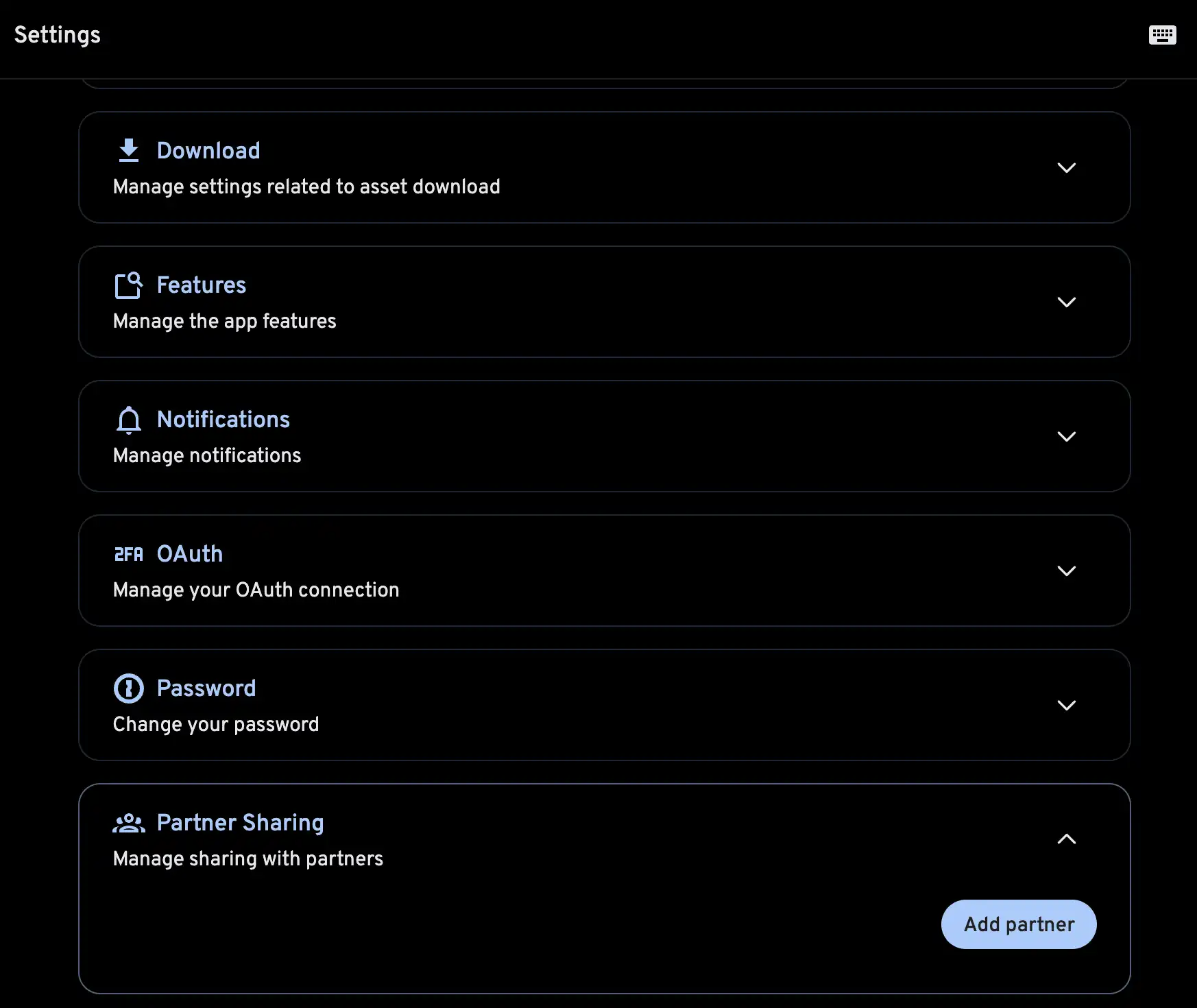Click the OAuth heading text
This screenshot has width=1197, height=1008.
pyautogui.click(x=190, y=553)
